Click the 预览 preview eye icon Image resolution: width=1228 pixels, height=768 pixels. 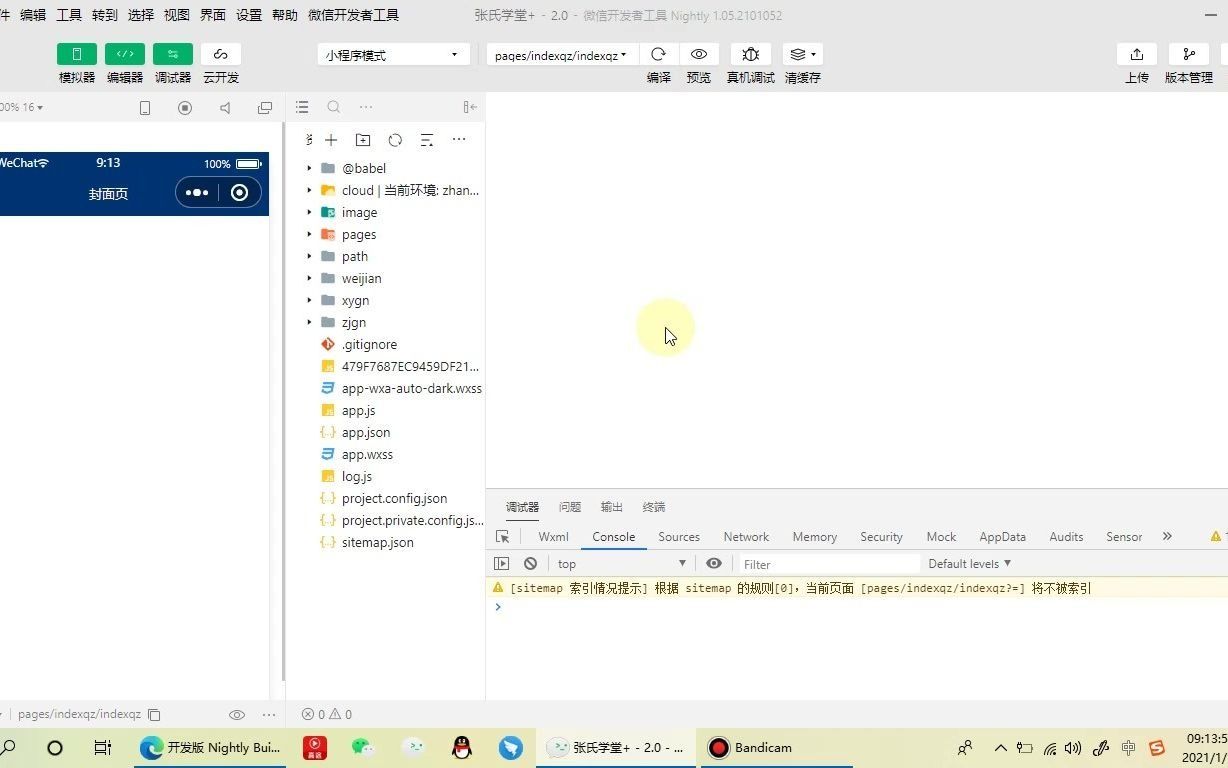[x=699, y=54]
